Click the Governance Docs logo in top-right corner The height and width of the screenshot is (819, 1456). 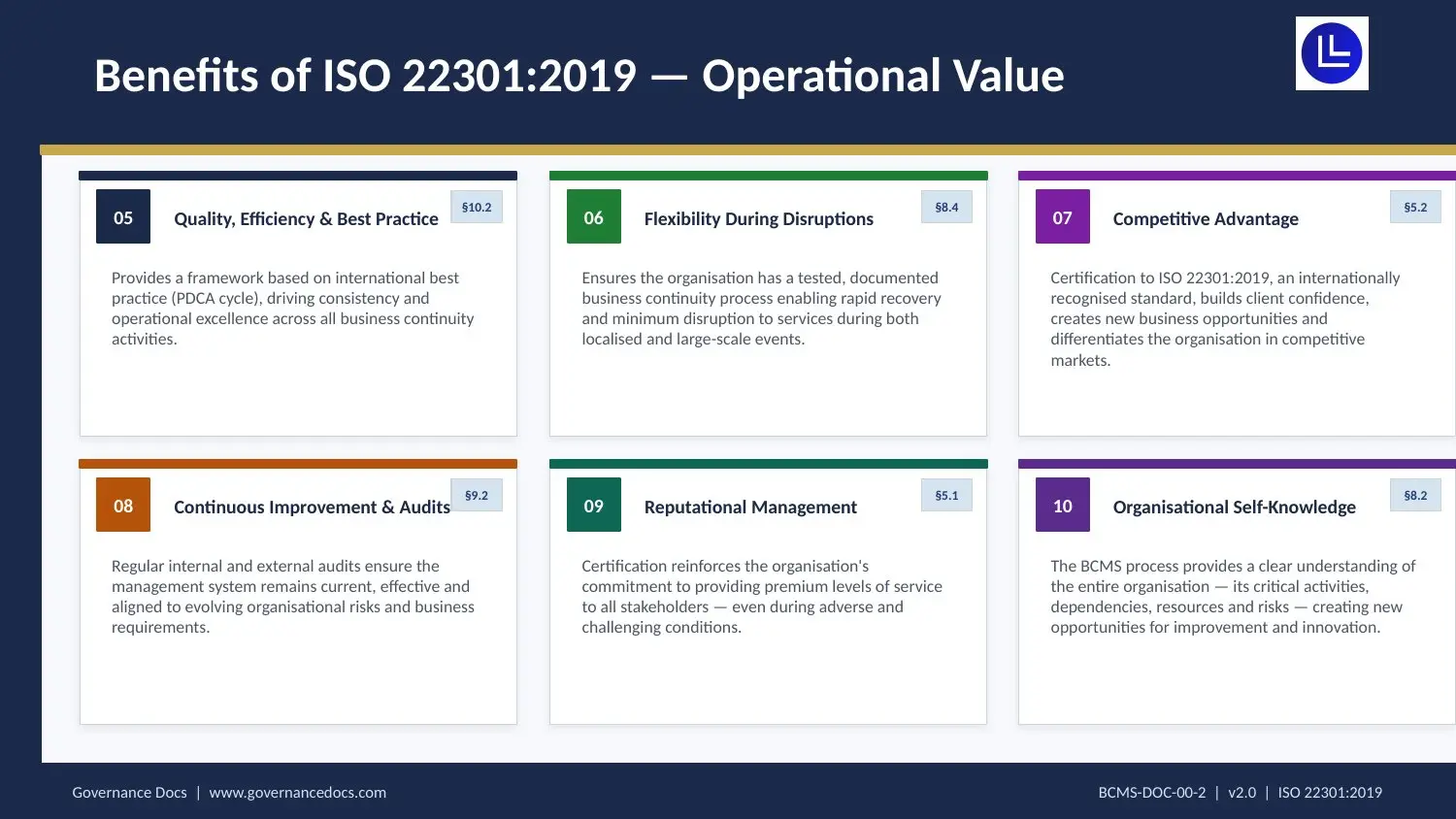point(1331,52)
